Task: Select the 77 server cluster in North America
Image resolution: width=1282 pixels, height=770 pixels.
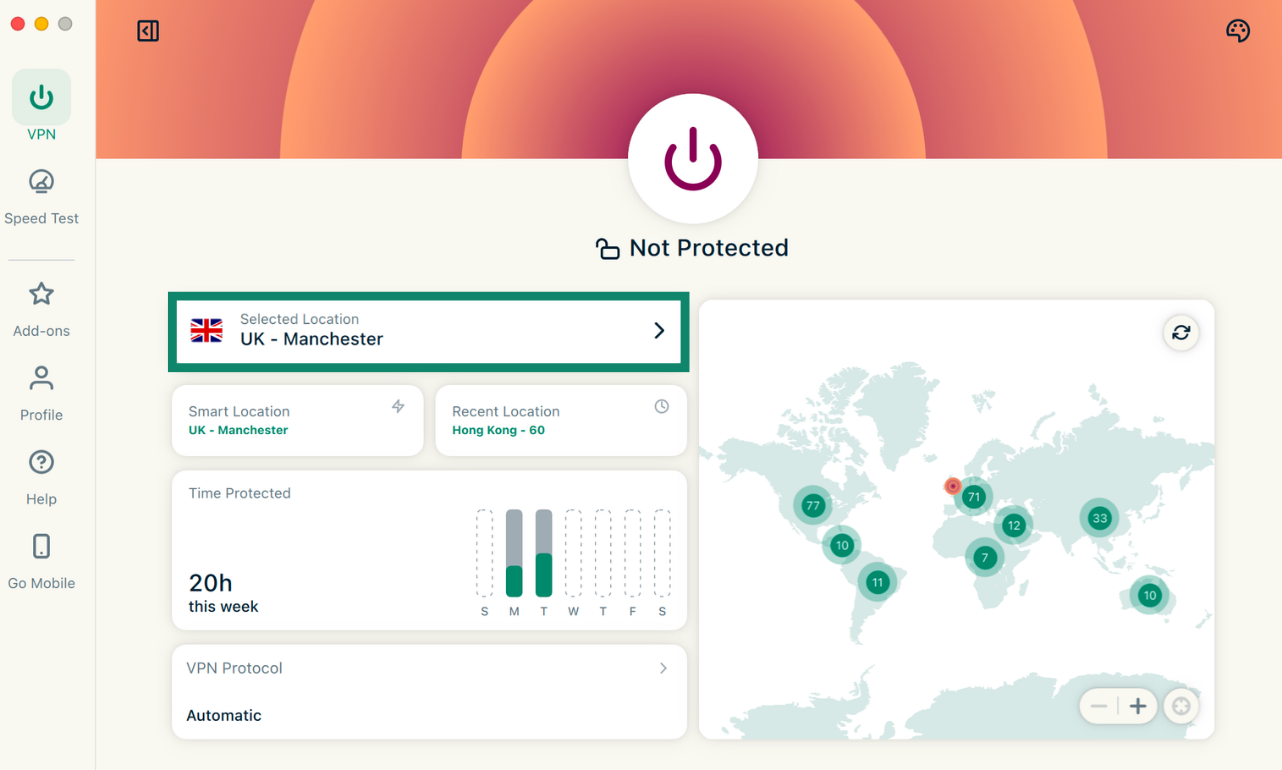Action: click(x=812, y=505)
